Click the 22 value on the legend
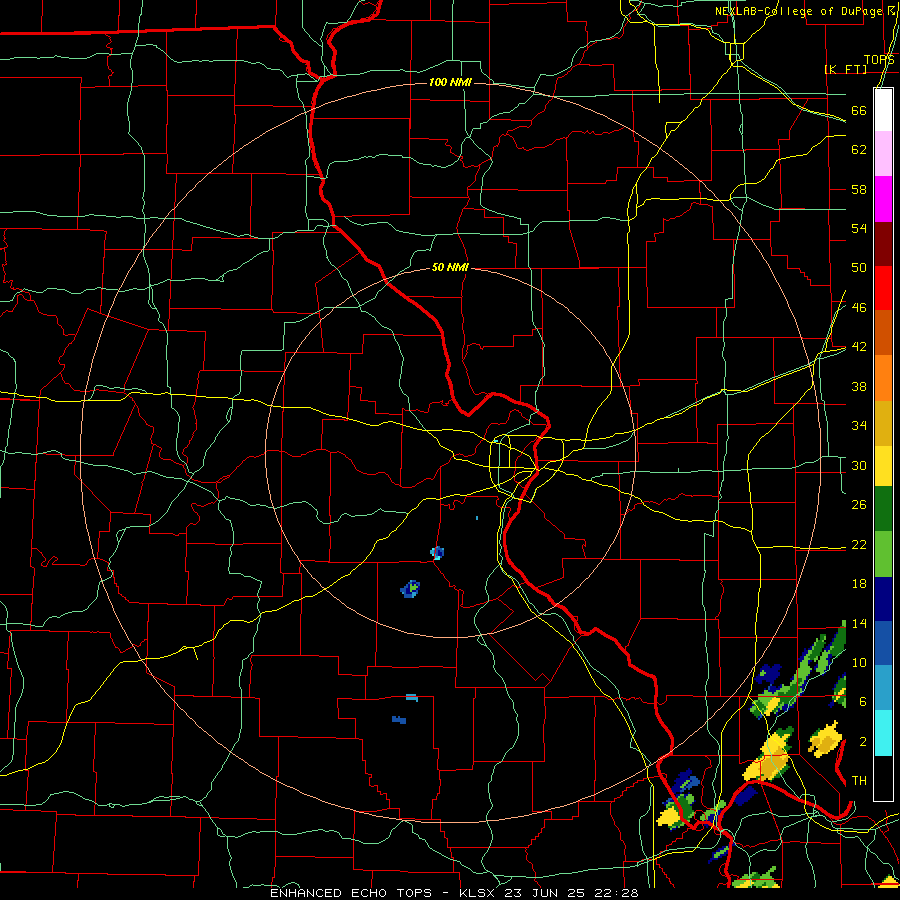The height and width of the screenshot is (900, 900). [x=859, y=544]
